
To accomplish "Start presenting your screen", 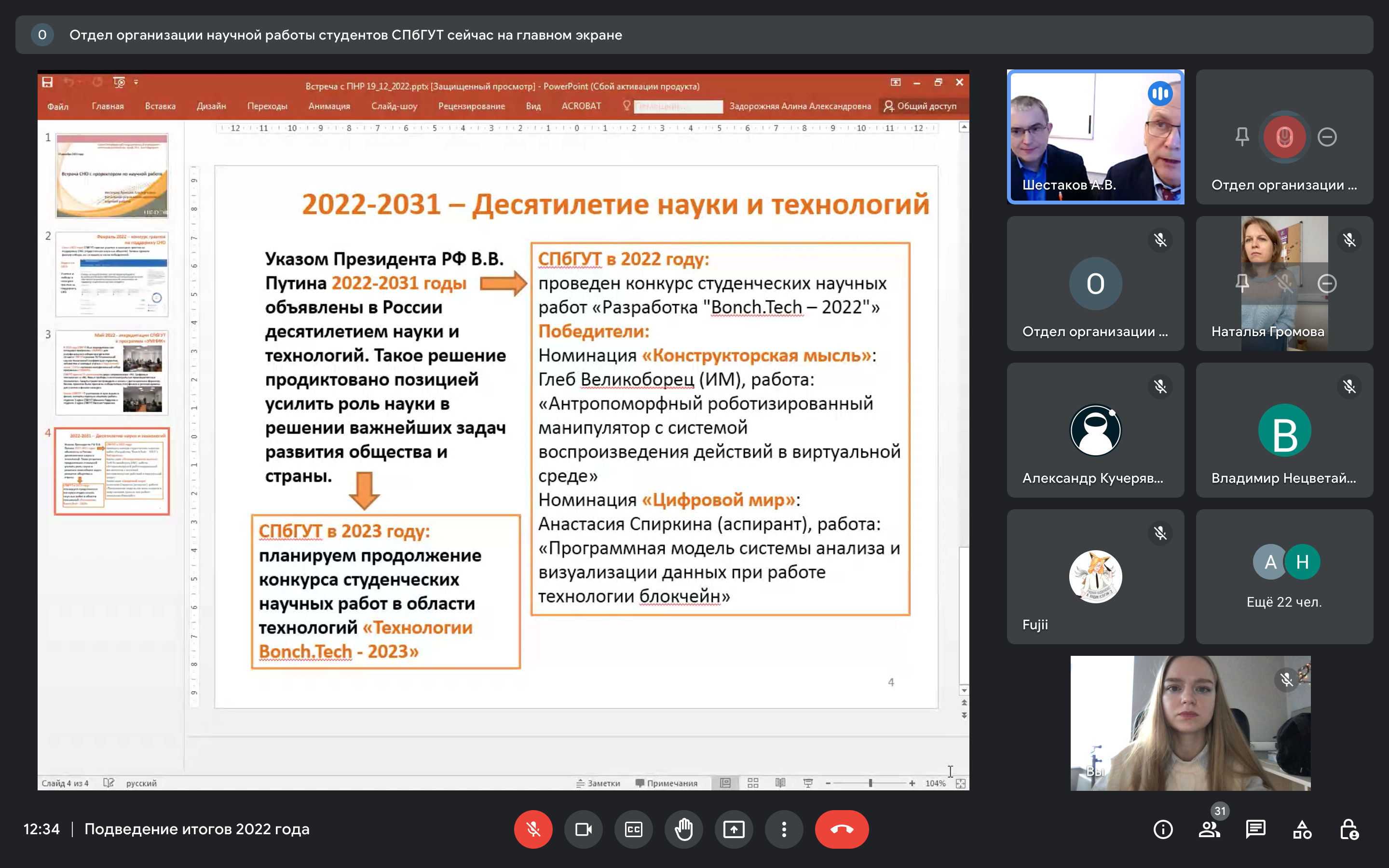I will [734, 829].
